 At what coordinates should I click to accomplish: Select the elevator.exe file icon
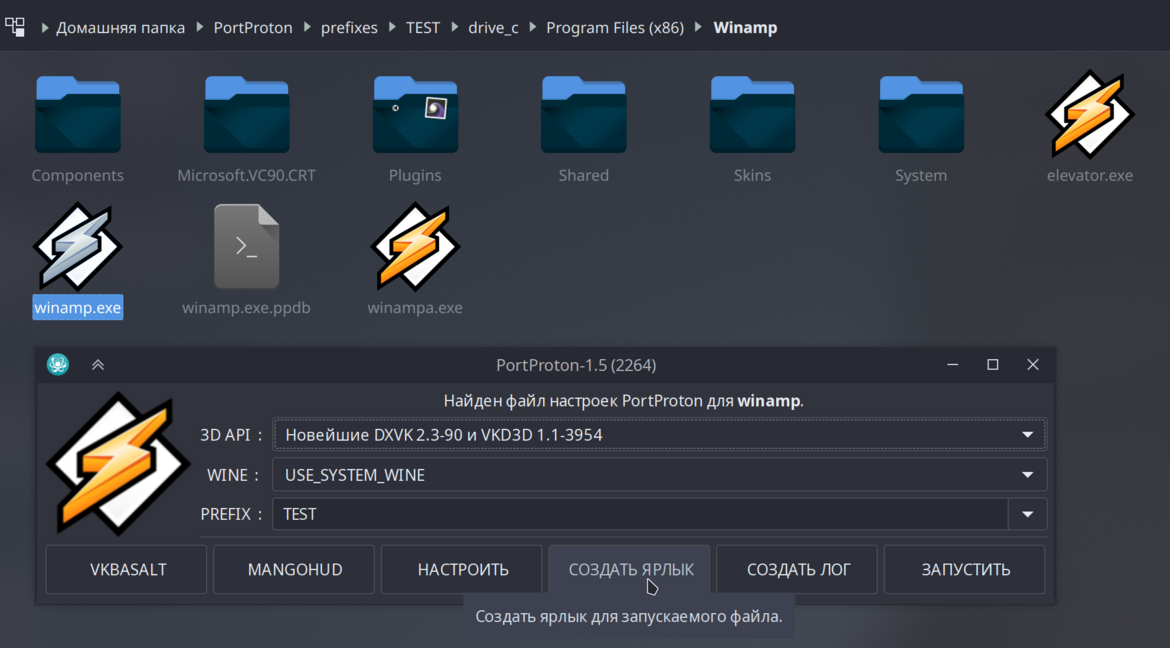click(1089, 114)
